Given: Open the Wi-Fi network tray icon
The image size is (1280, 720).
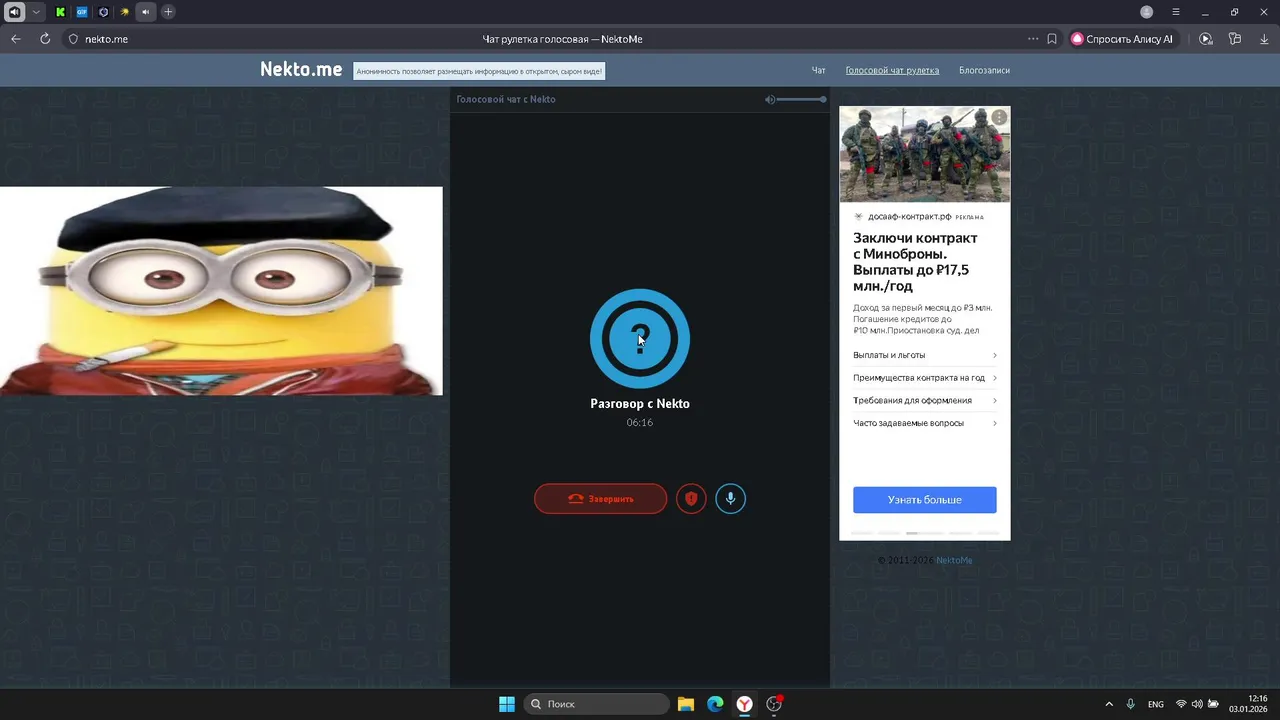Looking at the screenshot, I should (x=1181, y=704).
